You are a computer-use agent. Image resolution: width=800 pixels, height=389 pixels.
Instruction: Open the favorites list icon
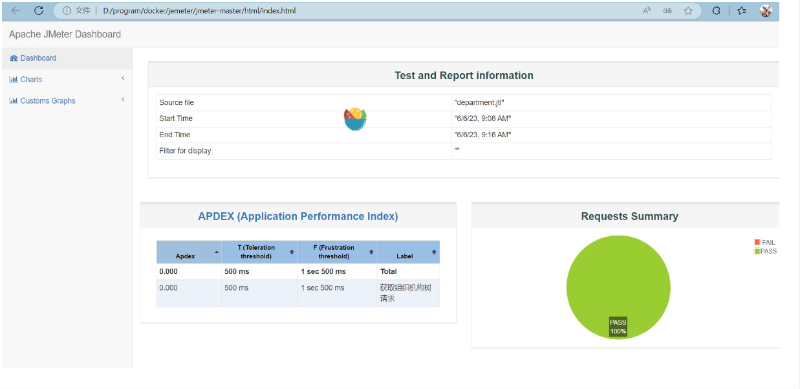pos(742,10)
